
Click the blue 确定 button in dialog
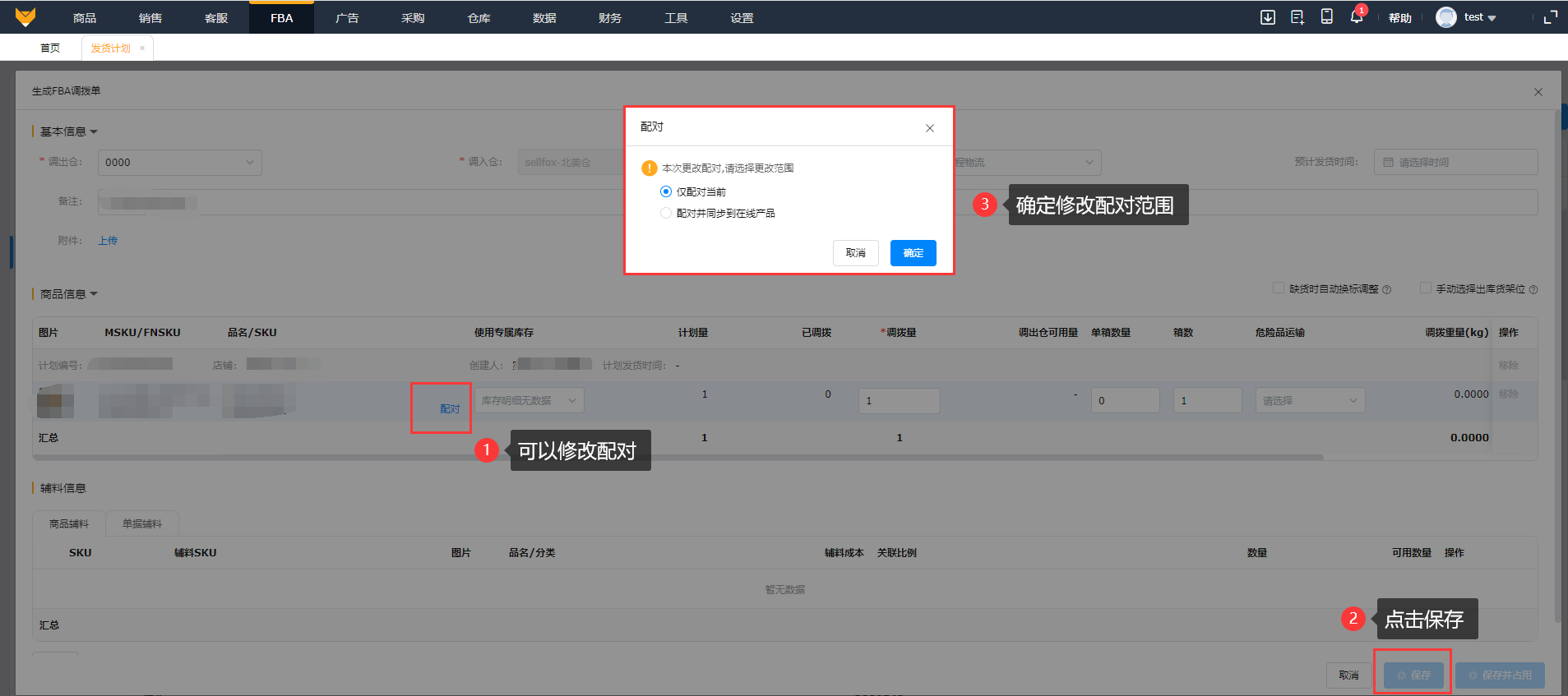[913, 253]
